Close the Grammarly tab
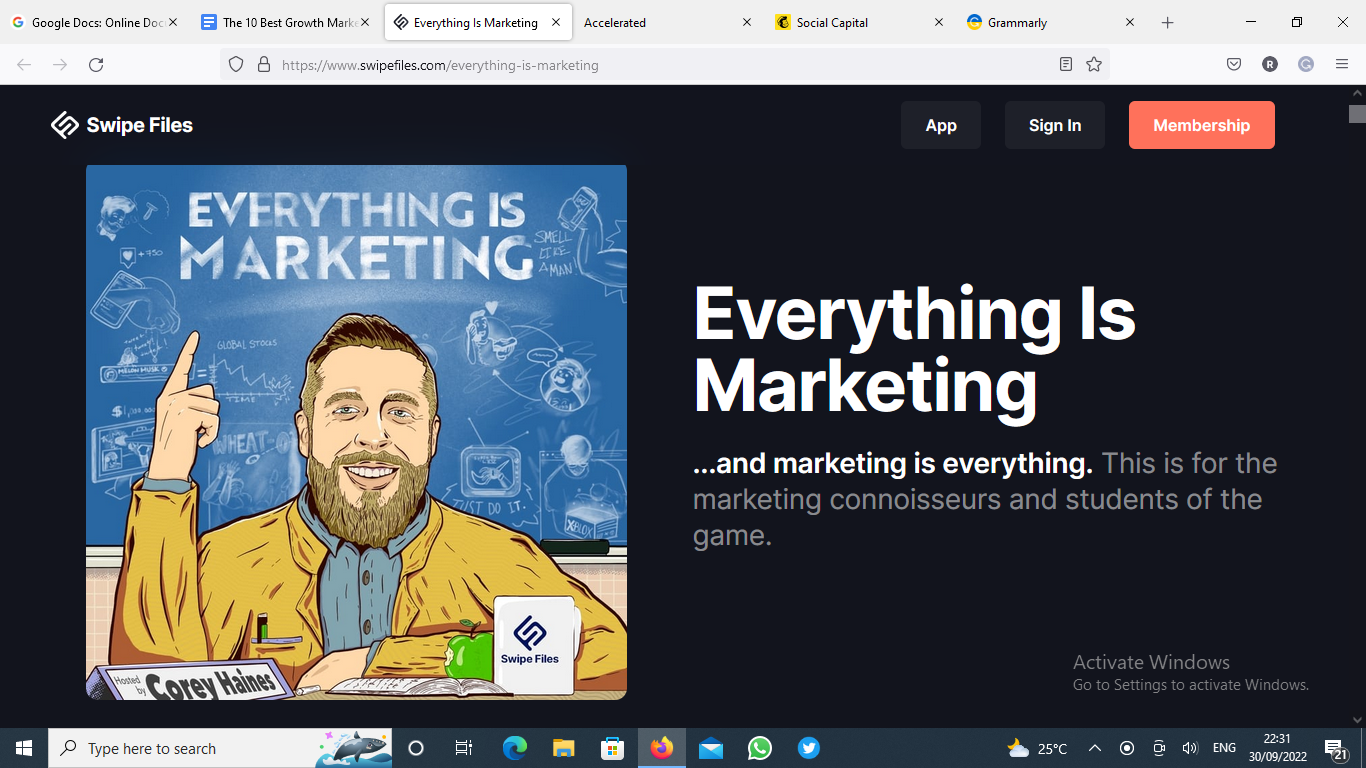Screen dimensions: 1366x768 (x=1130, y=22)
